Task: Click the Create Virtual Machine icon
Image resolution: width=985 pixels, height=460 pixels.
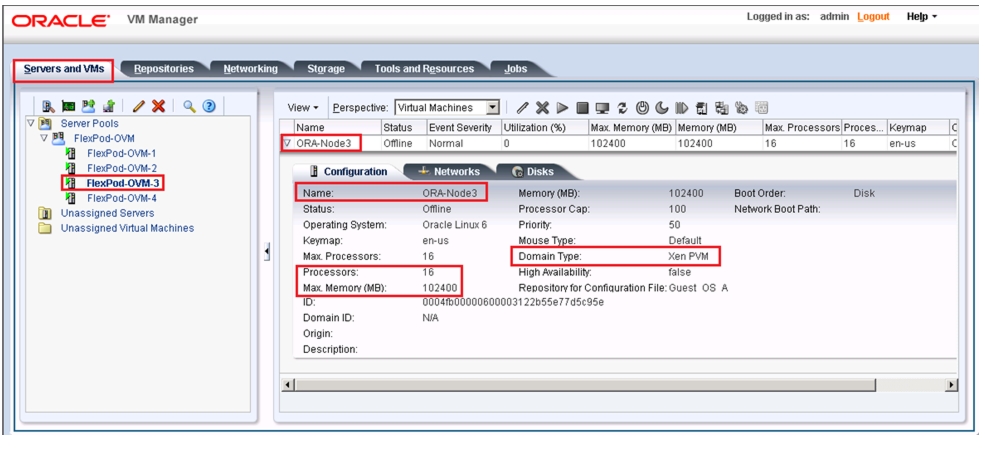Action: [109, 106]
